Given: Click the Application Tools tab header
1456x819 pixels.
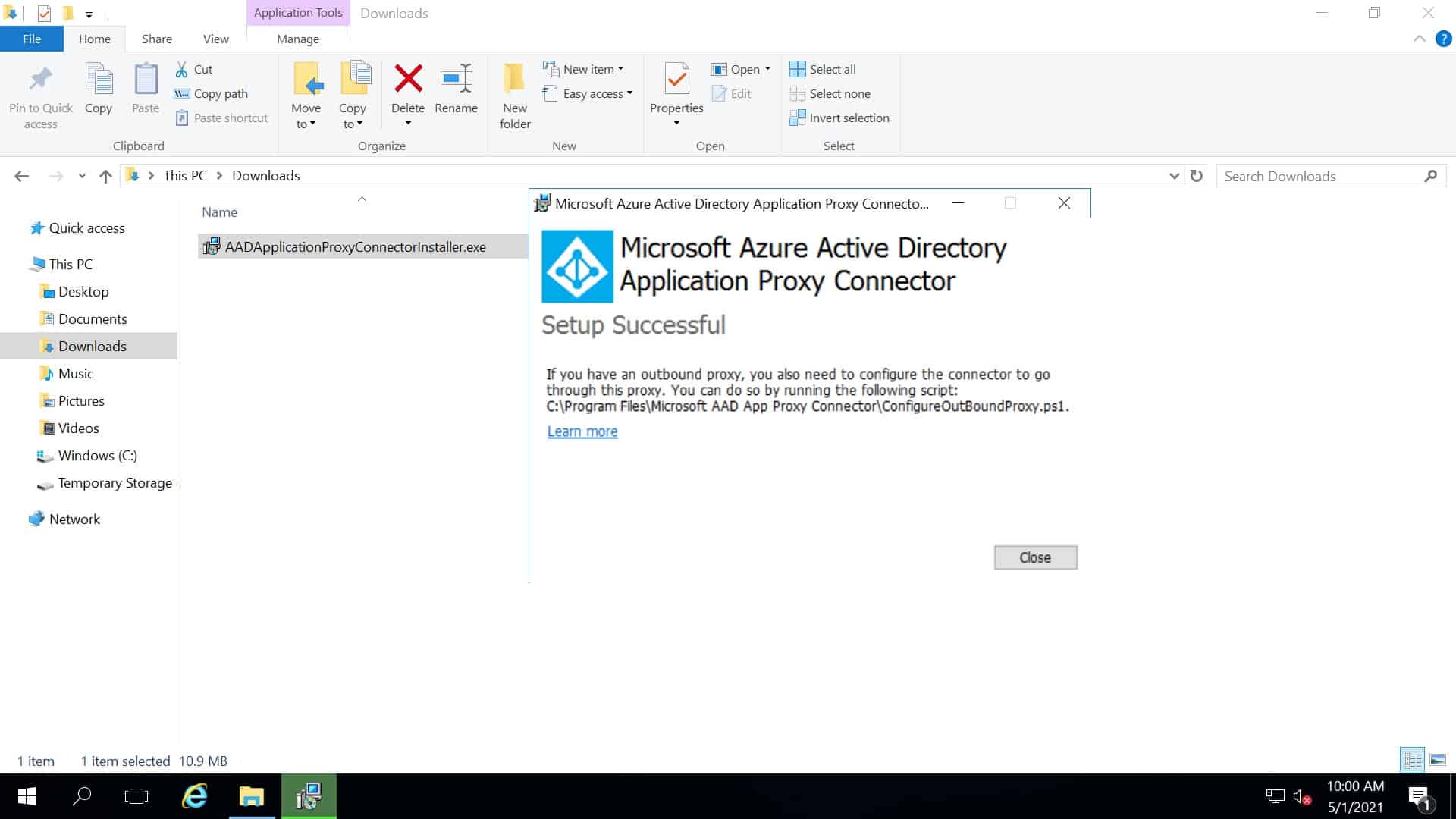Looking at the screenshot, I should (x=298, y=13).
